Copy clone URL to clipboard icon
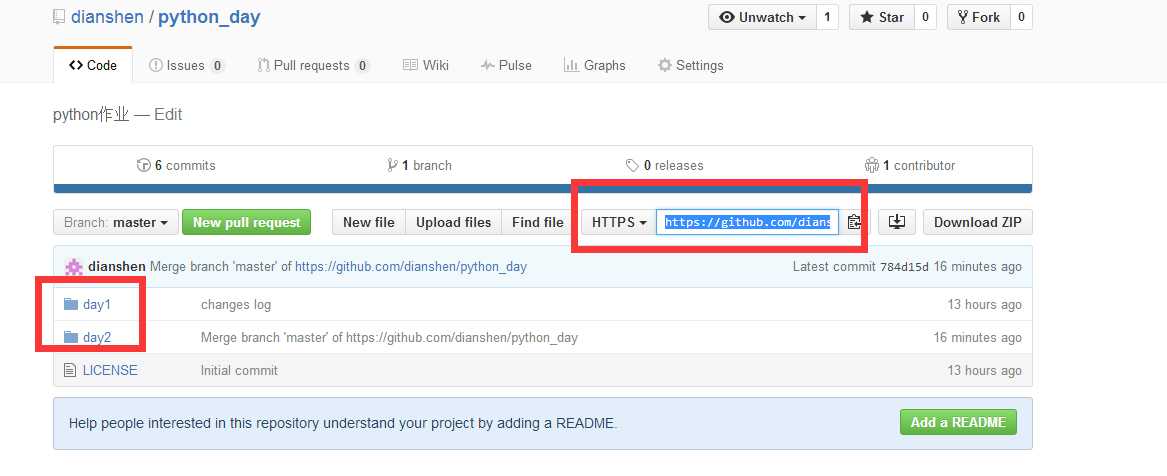The height and width of the screenshot is (476, 1167). click(x=854, y=222)
